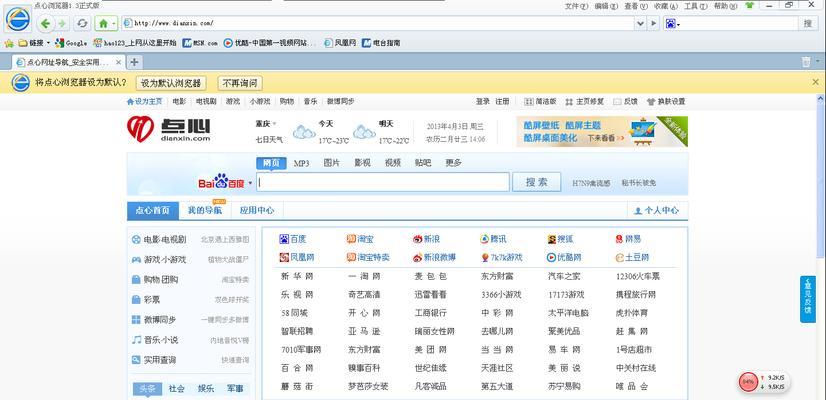Click 反馈 in the header
The width and height of the screenshot is (826, 400).
625,101
